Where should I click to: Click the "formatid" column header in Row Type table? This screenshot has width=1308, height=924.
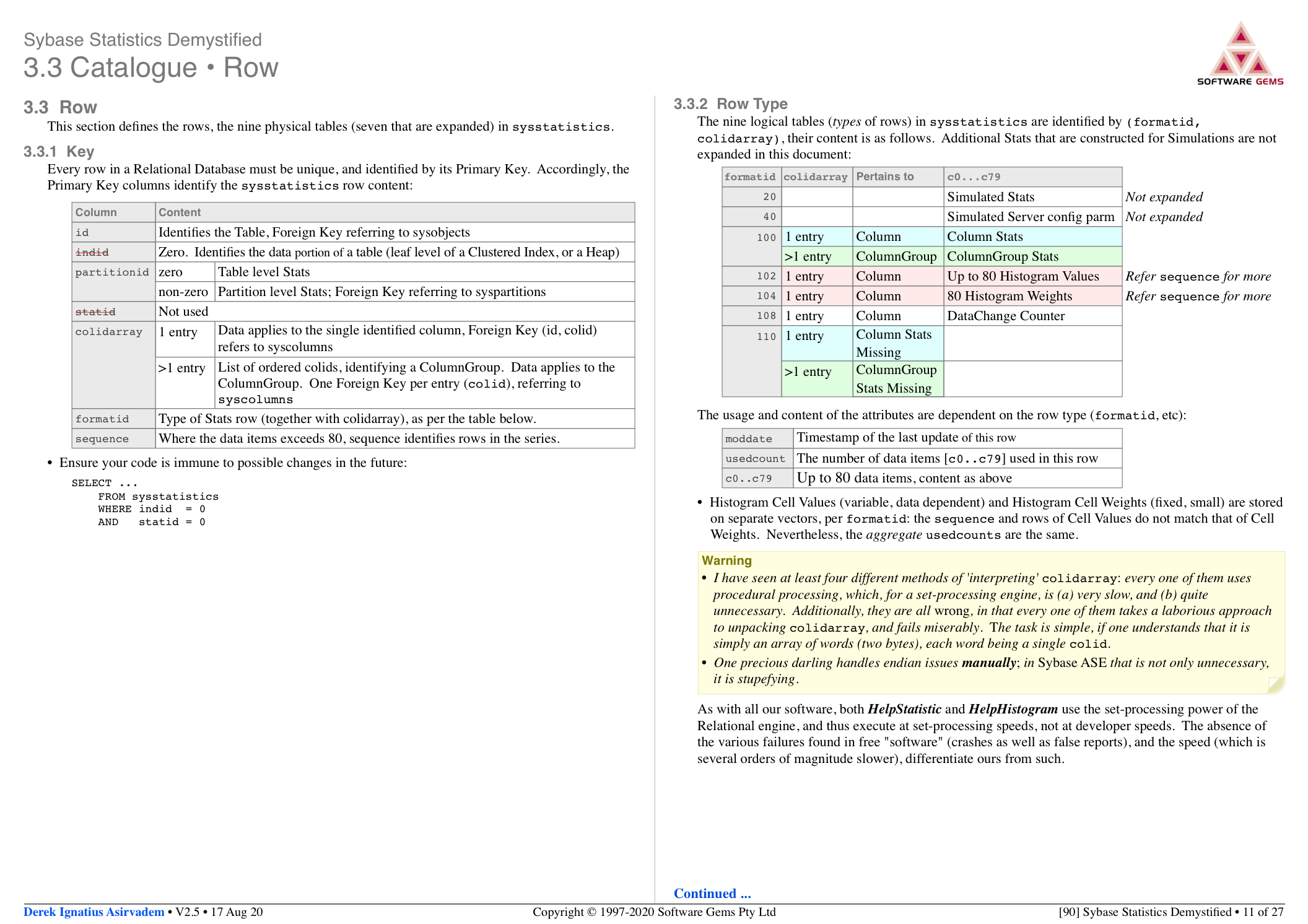[751, 177]
